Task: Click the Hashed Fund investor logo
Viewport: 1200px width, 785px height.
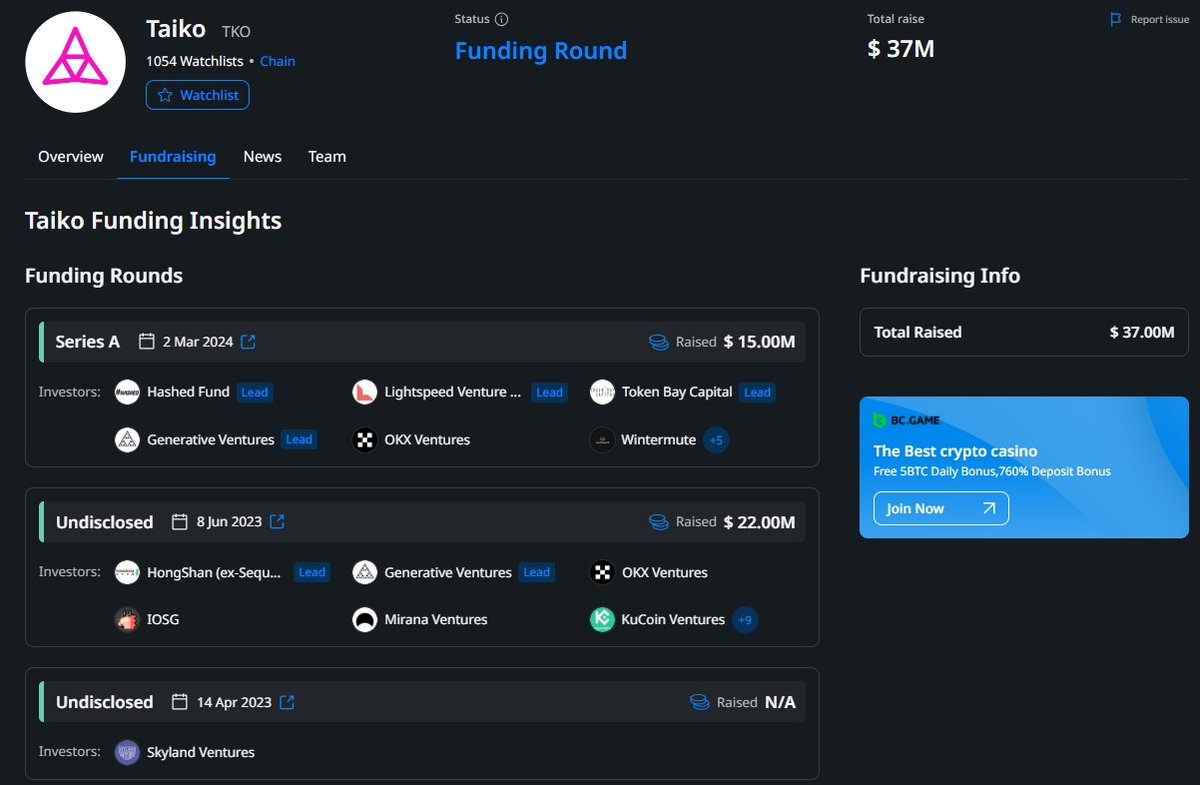Action: [x=127, y=392]
